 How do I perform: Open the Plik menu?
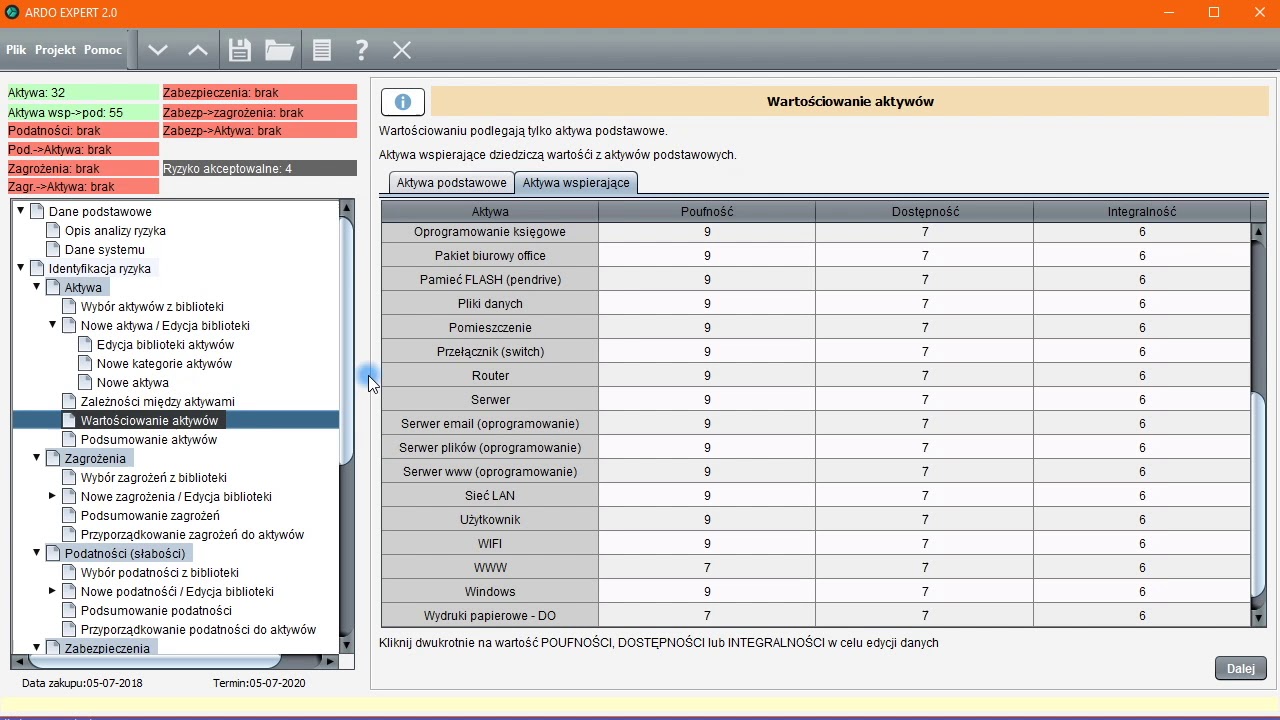[16, 50]
